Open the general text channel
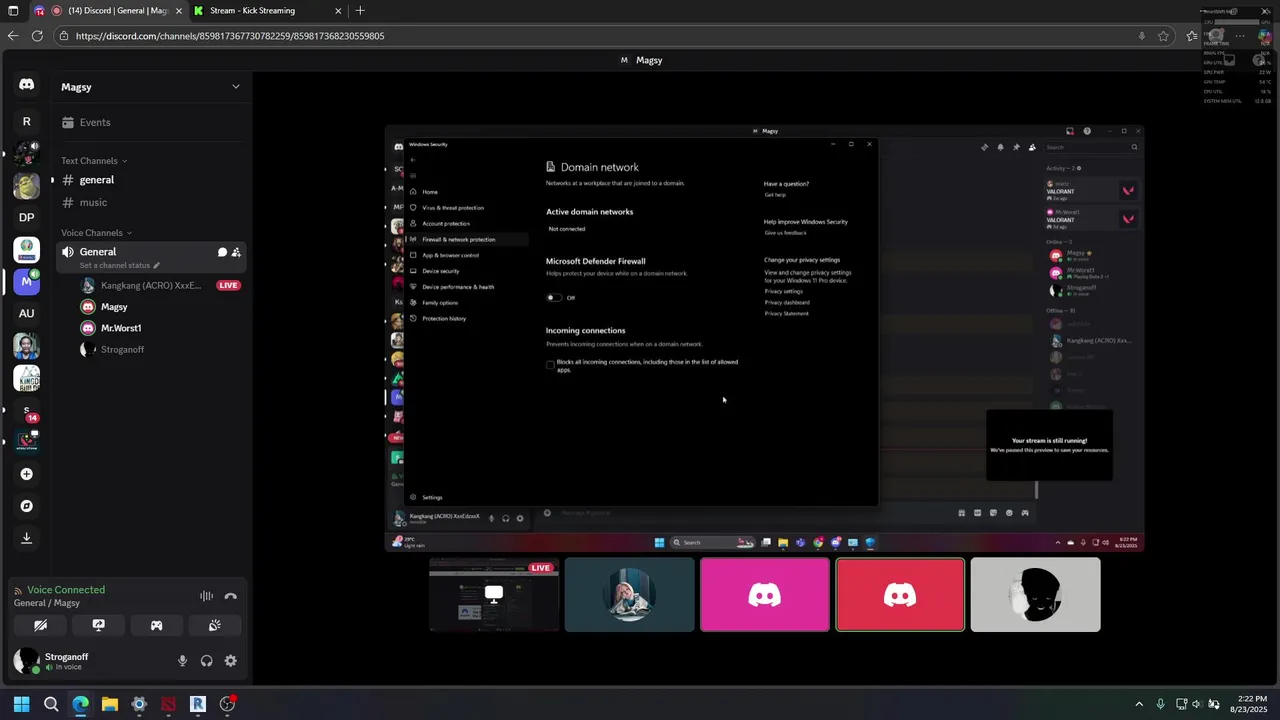1280x720 pixels. click(150, 180)
